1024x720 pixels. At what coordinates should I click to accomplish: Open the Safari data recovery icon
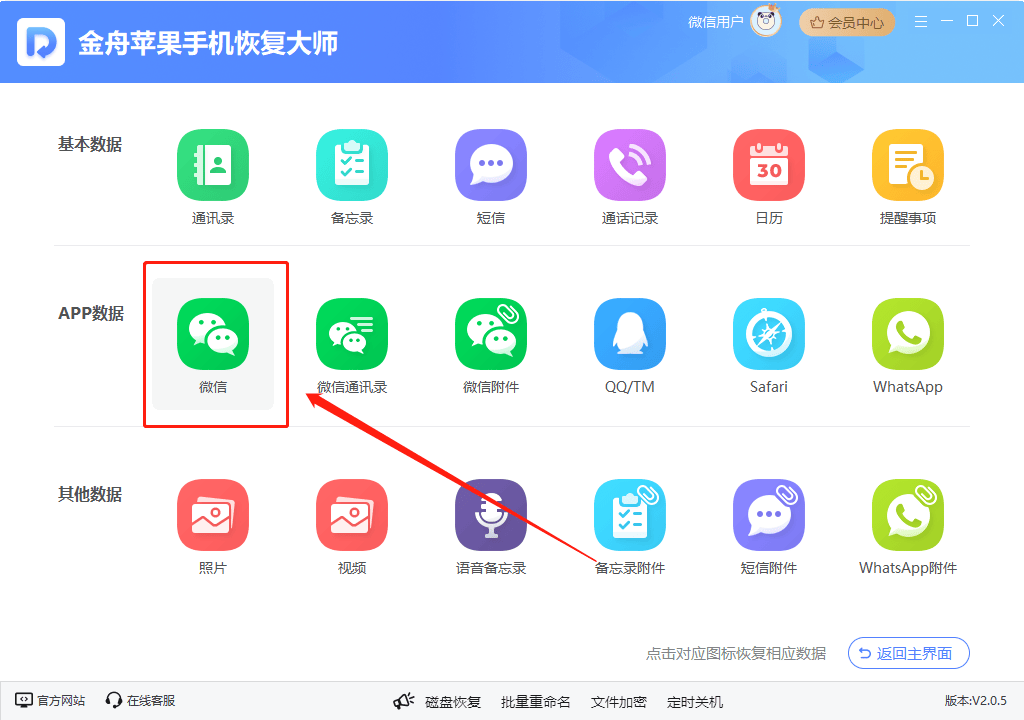(769, 333)
